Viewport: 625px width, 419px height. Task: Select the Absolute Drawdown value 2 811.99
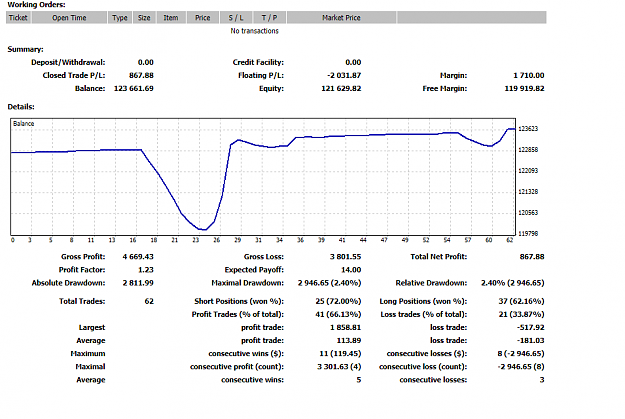tap(138, 283)
